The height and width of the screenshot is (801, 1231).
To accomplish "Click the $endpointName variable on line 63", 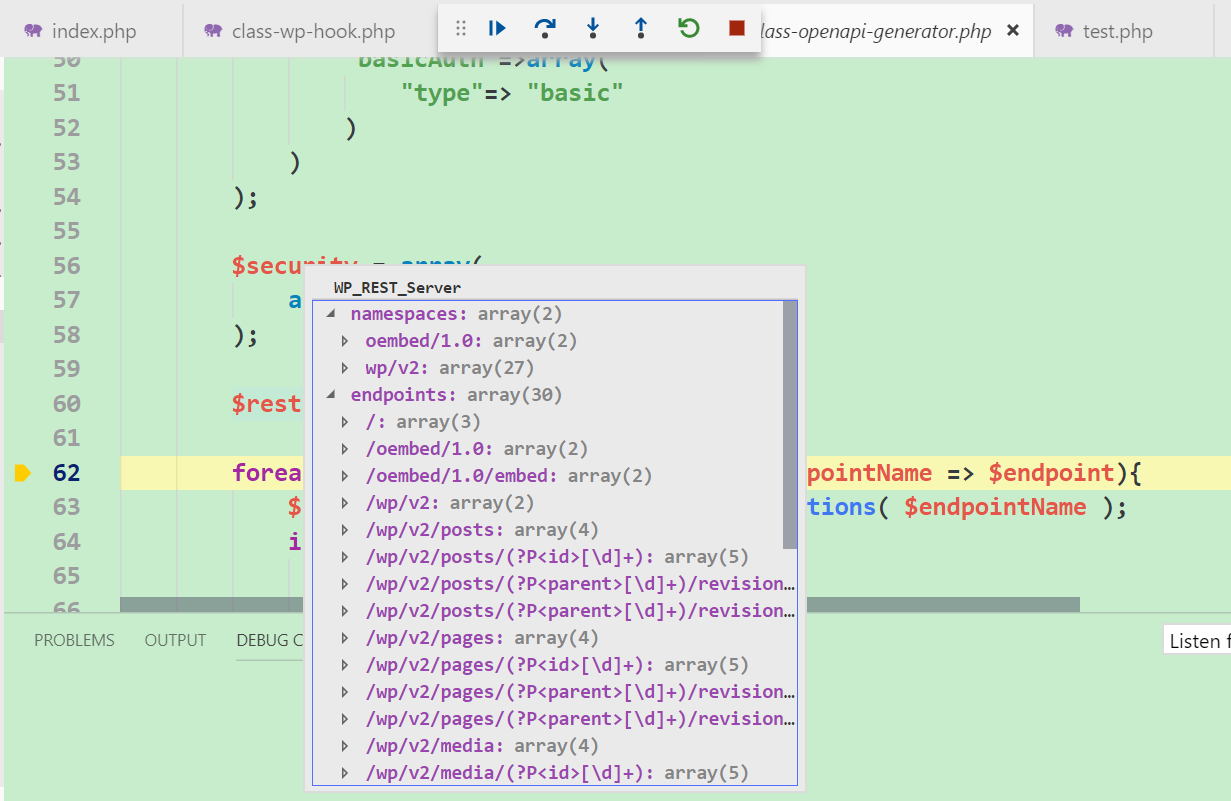I will pos(995,507).
